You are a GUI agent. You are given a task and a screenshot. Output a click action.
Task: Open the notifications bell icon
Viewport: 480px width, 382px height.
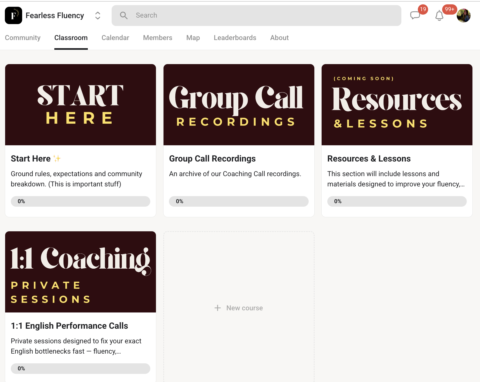pos(439,16)
